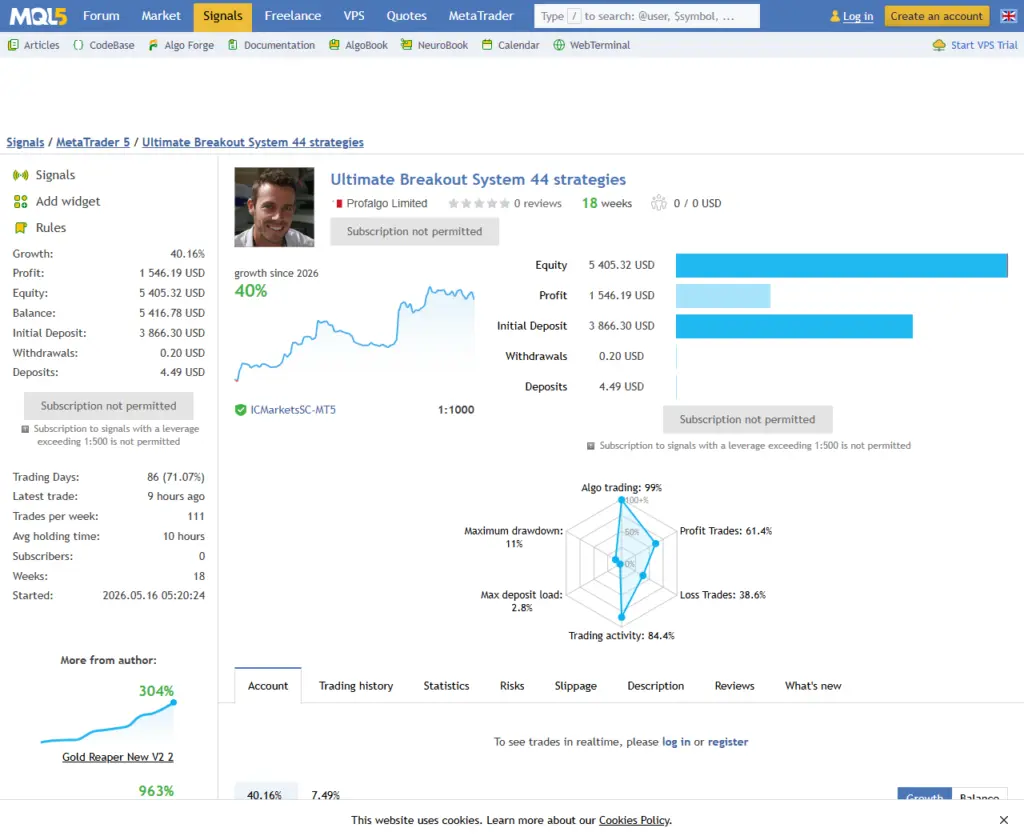Open the Quotes menu
1024x840 pixels.
coord(406,16)
